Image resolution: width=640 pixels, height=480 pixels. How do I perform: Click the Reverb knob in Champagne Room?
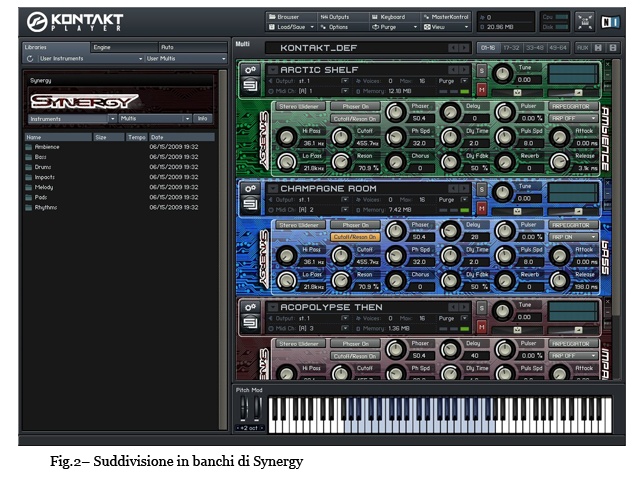click(505, 281)
